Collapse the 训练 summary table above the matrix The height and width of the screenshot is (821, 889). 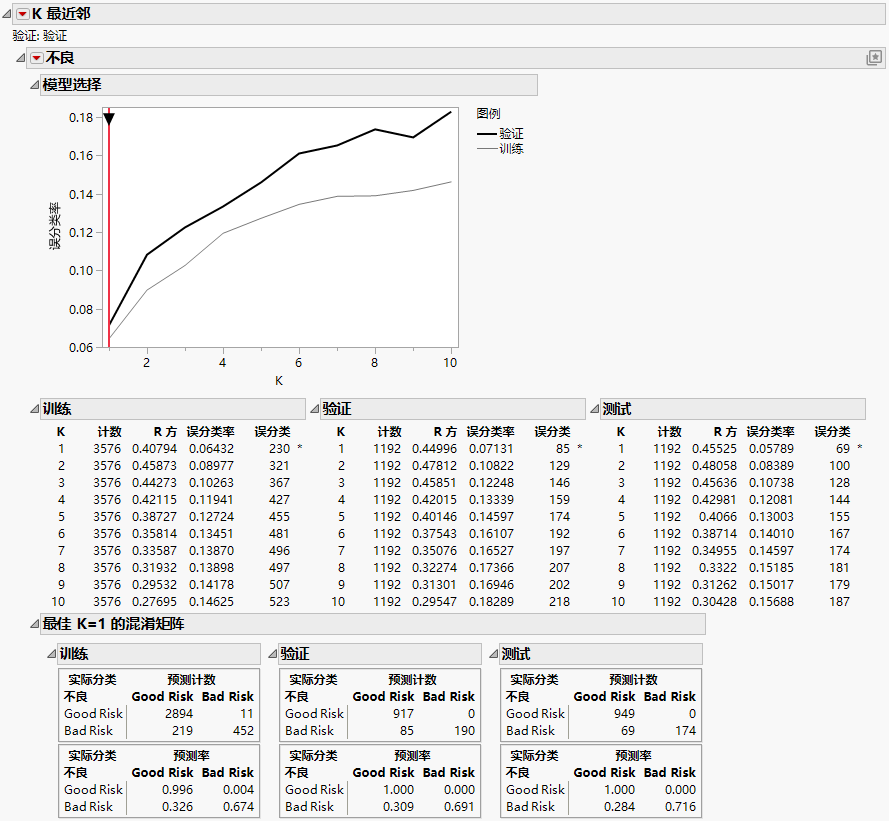pos(33,409)
